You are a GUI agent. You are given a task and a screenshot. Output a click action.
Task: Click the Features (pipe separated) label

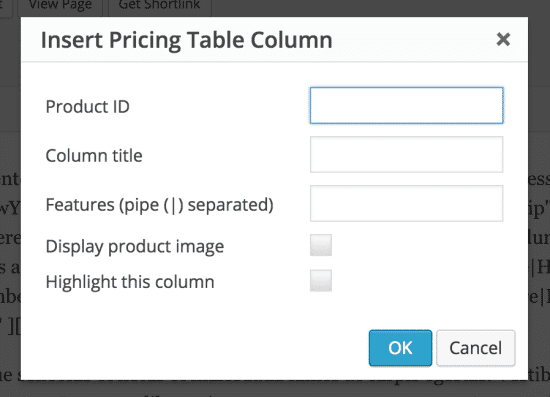160,205
